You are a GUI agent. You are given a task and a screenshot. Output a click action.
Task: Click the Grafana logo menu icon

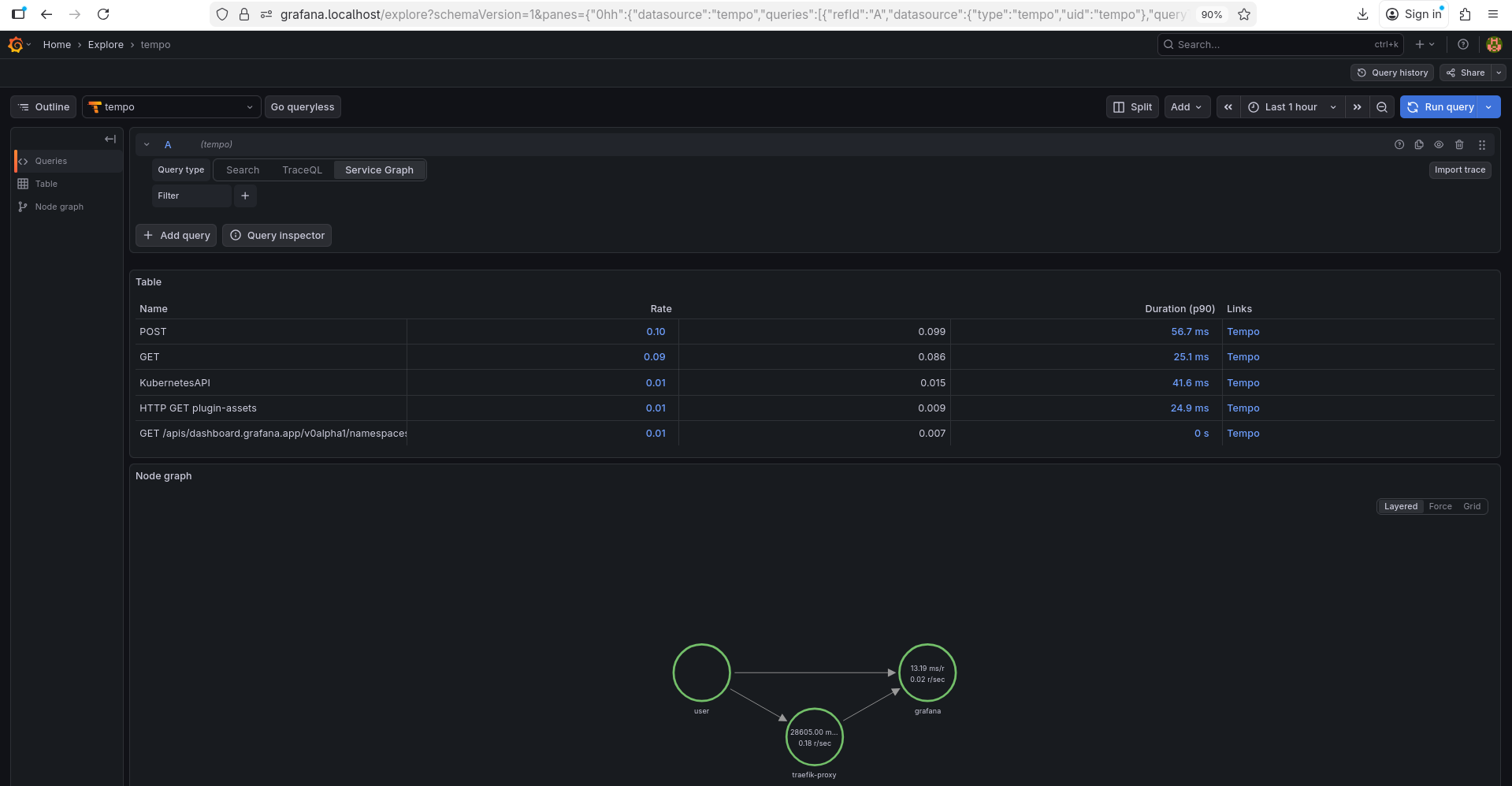coord(15,45)
